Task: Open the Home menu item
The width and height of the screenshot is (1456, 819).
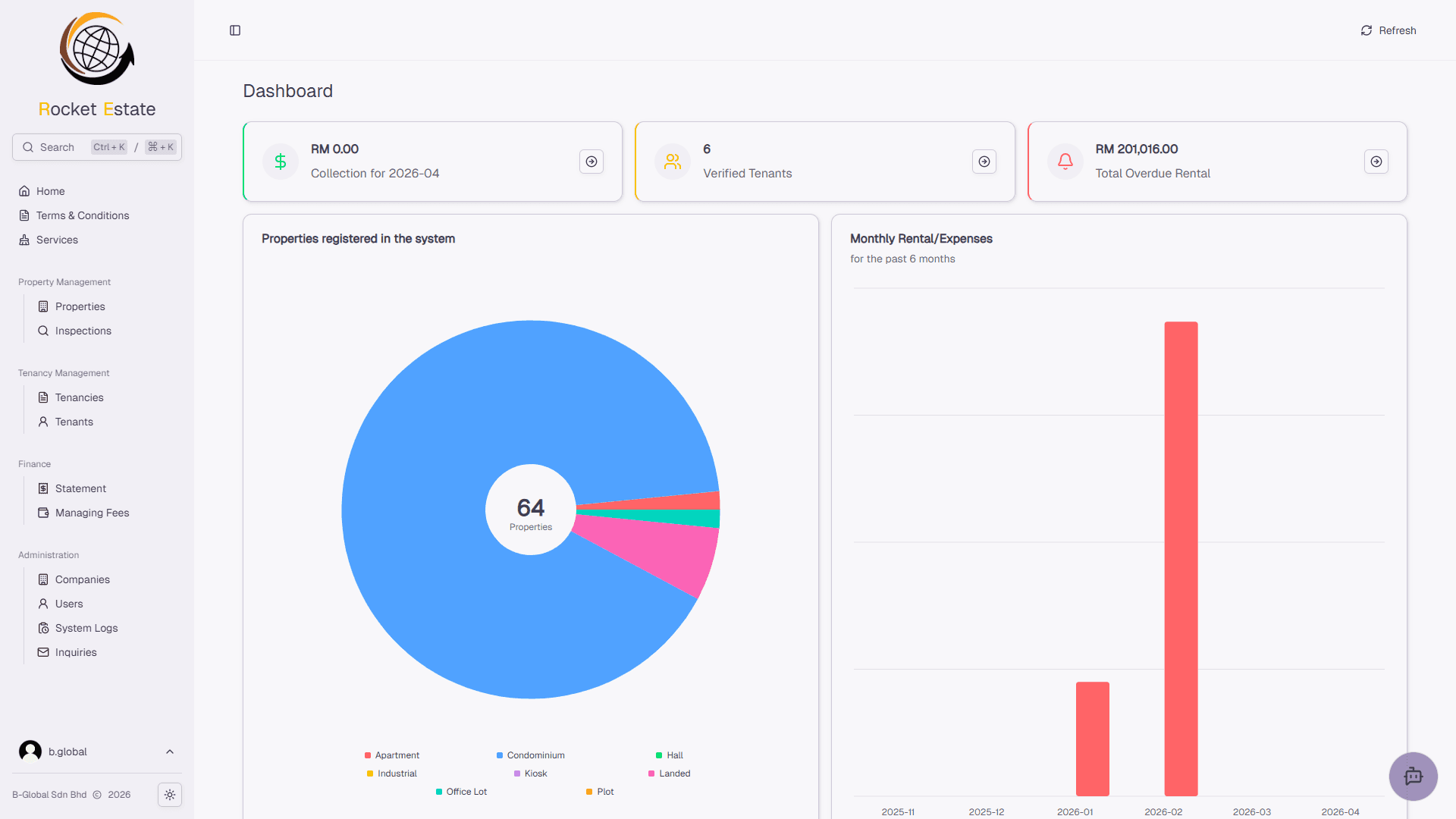Action: coord(50,191)
